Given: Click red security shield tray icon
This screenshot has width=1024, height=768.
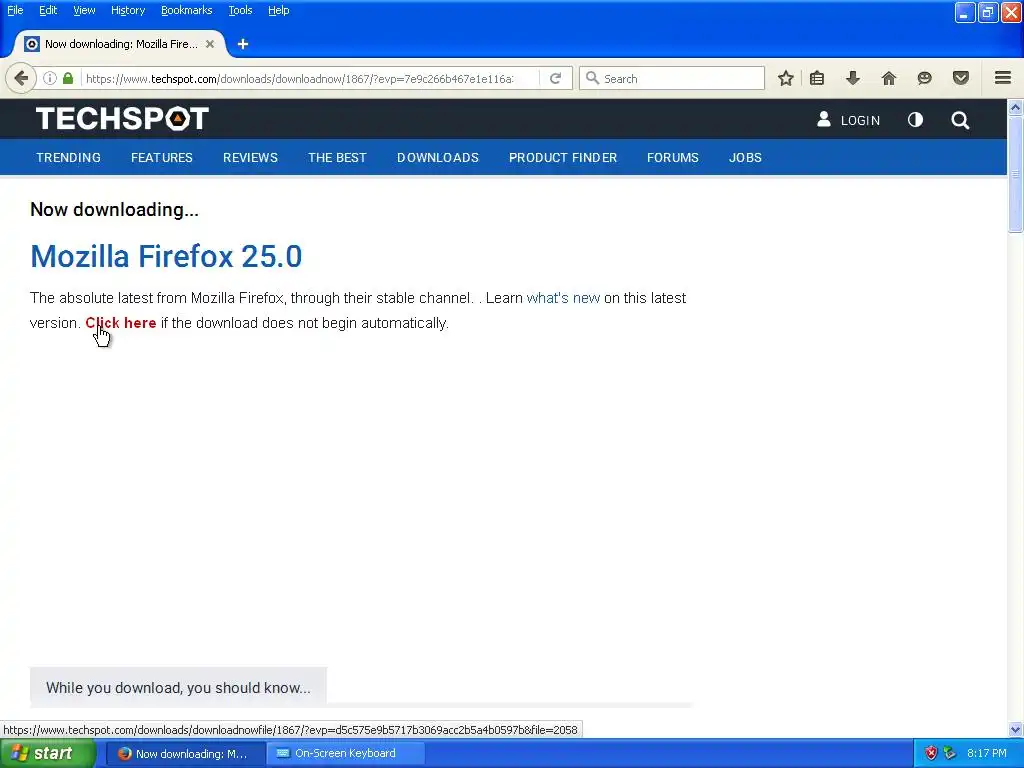Looking at the screenshot, I should [931, 753].
